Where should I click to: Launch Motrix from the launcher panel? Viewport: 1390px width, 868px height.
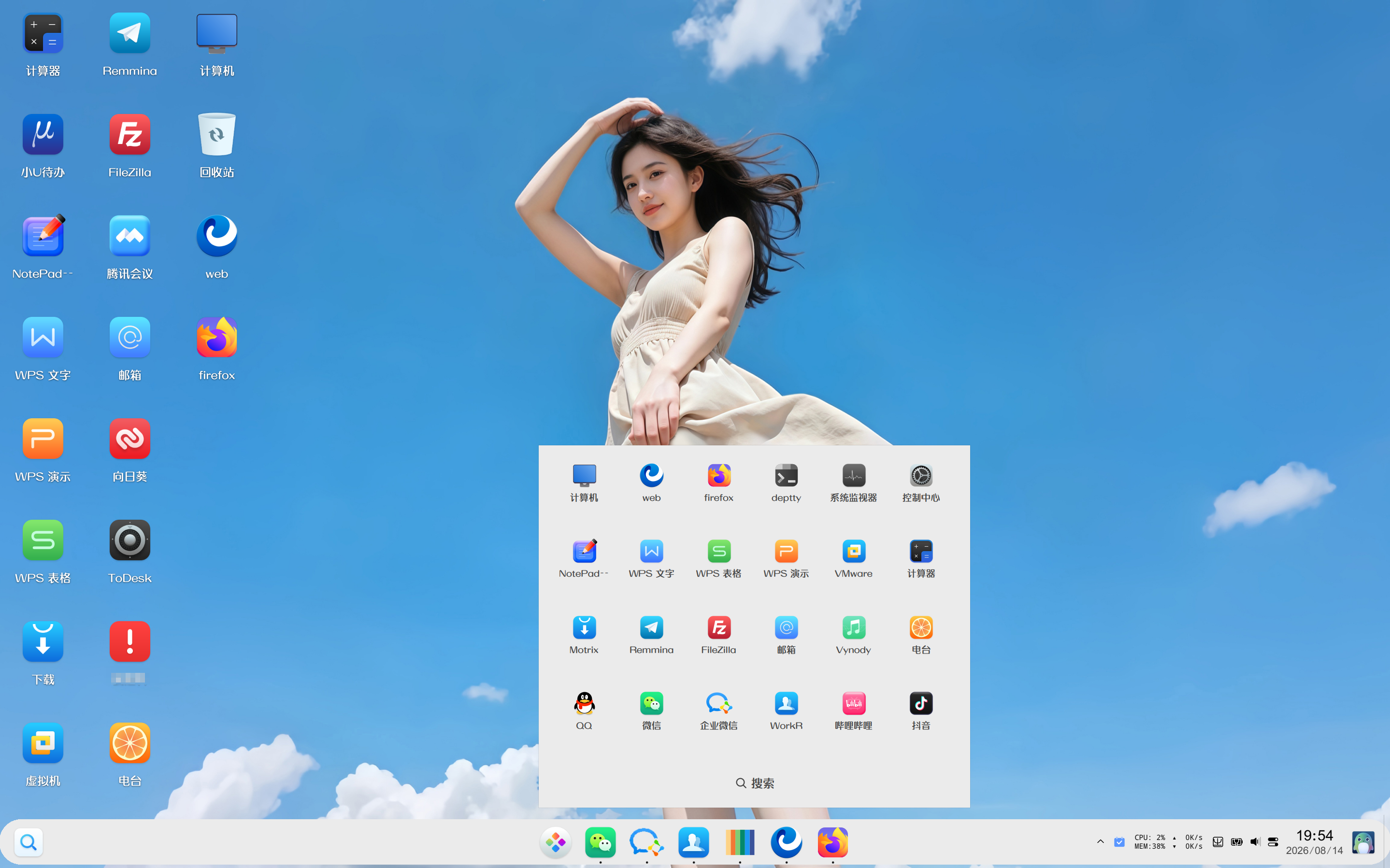[x=584, y=636]
